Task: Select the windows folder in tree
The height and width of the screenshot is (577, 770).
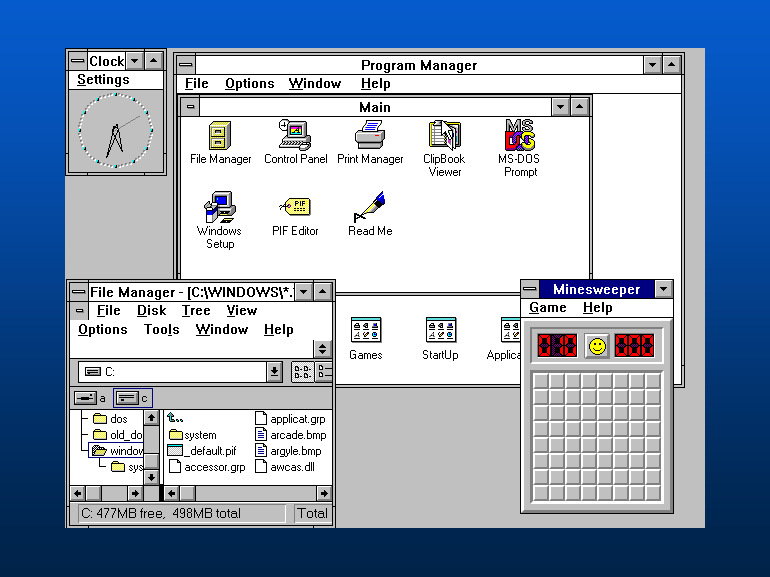Action: [117, 451]
